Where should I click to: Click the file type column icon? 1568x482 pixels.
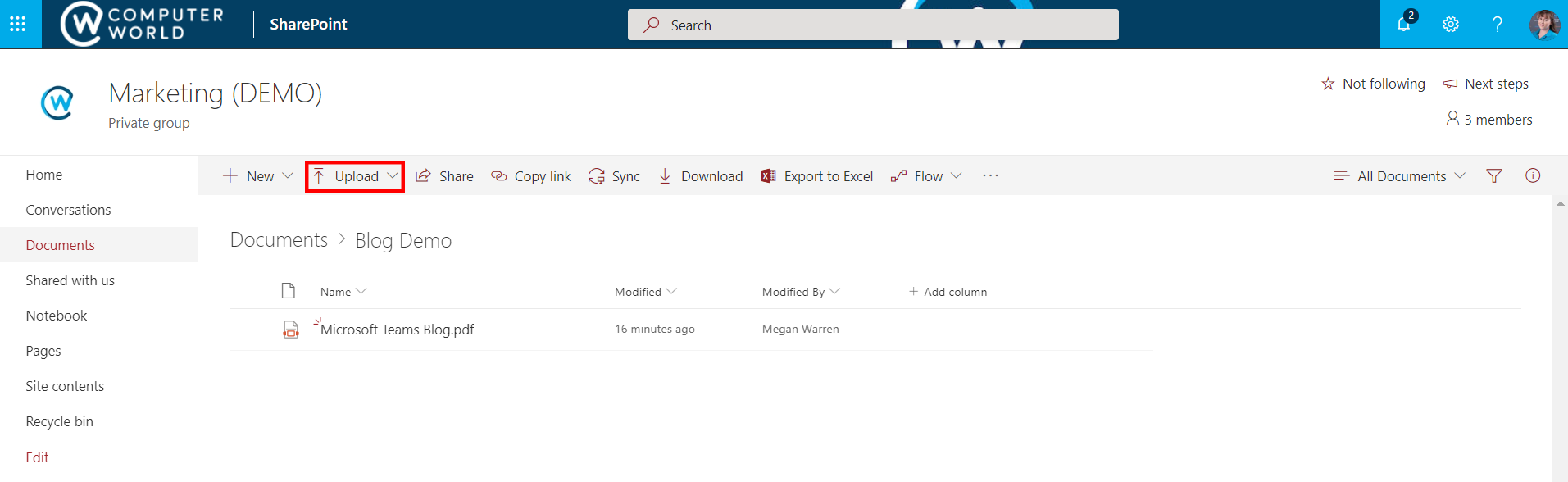click(x=288, y=291)
